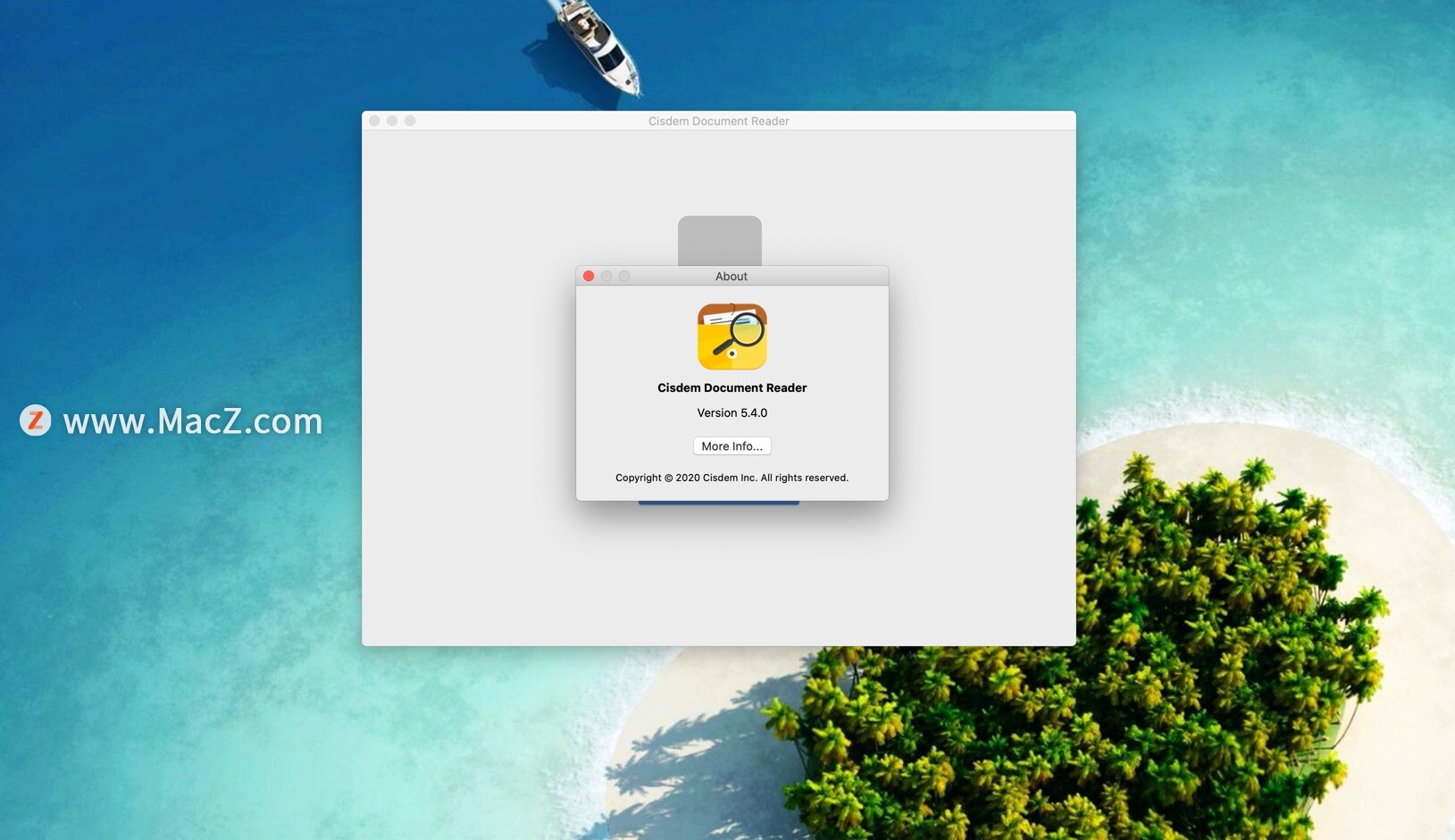This screenshot has height=840, width=1455.
Task: Minimize the Cisdem Document Reader main window
Action: (392, 121)
